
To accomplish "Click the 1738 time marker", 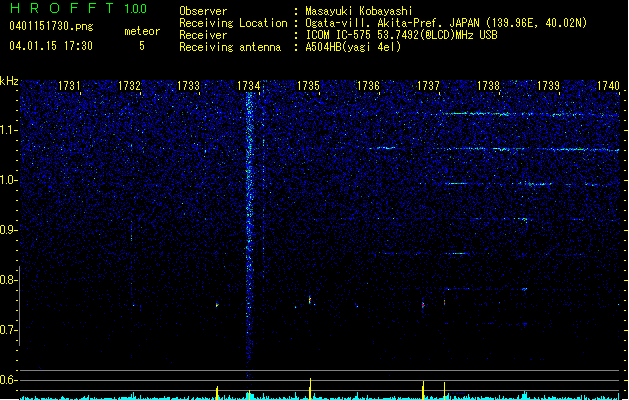I will tap(489, 86).
